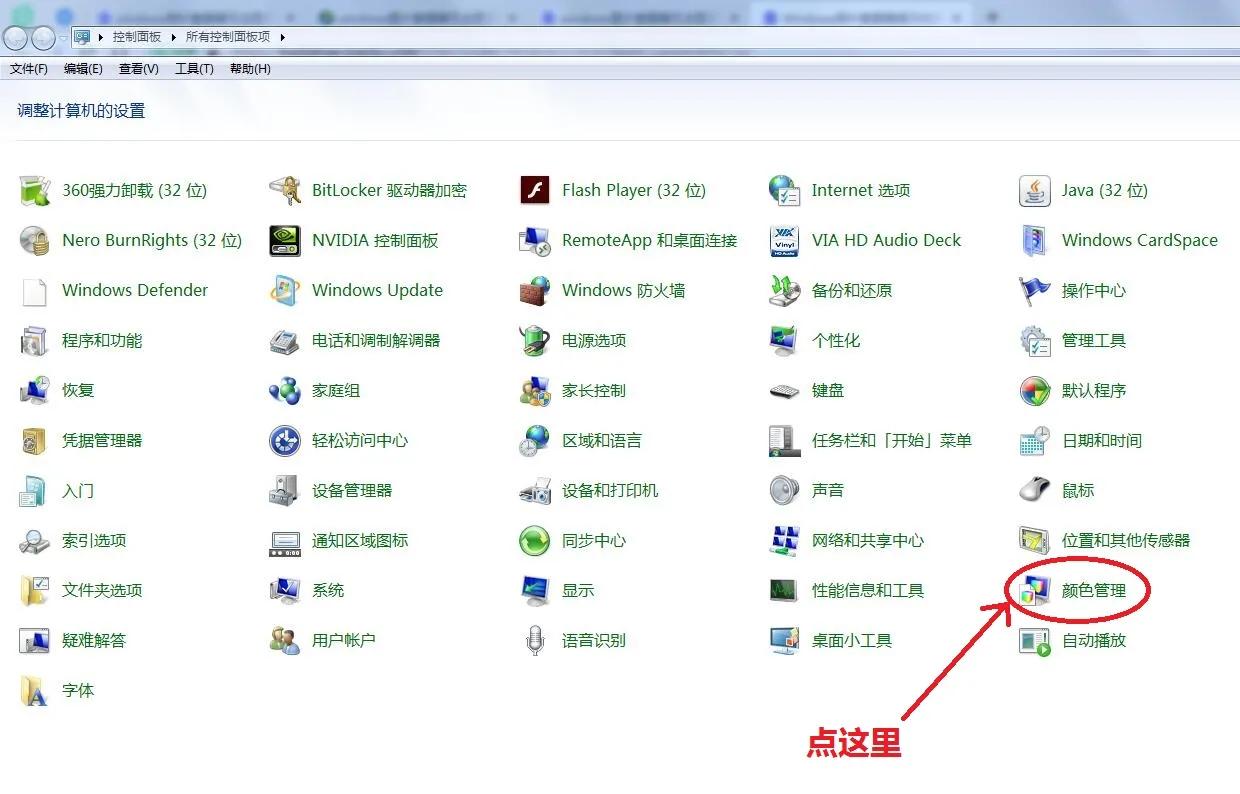
Task: Click the Windows CardSpace icon
Action: [x=1035, y=240]
